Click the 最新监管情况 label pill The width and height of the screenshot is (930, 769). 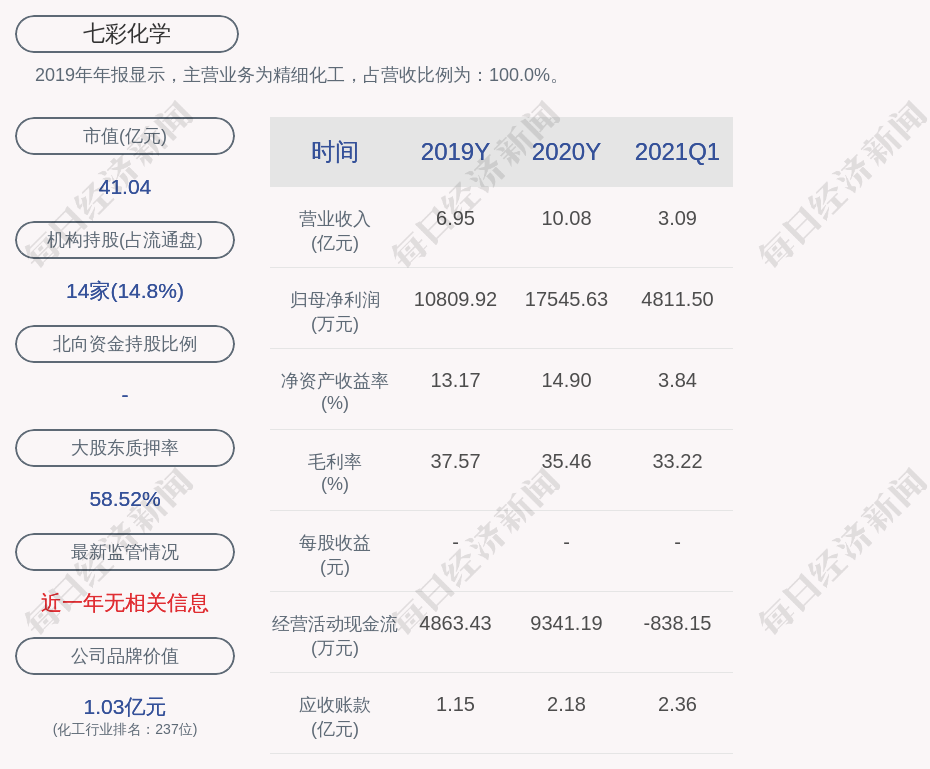125,552
